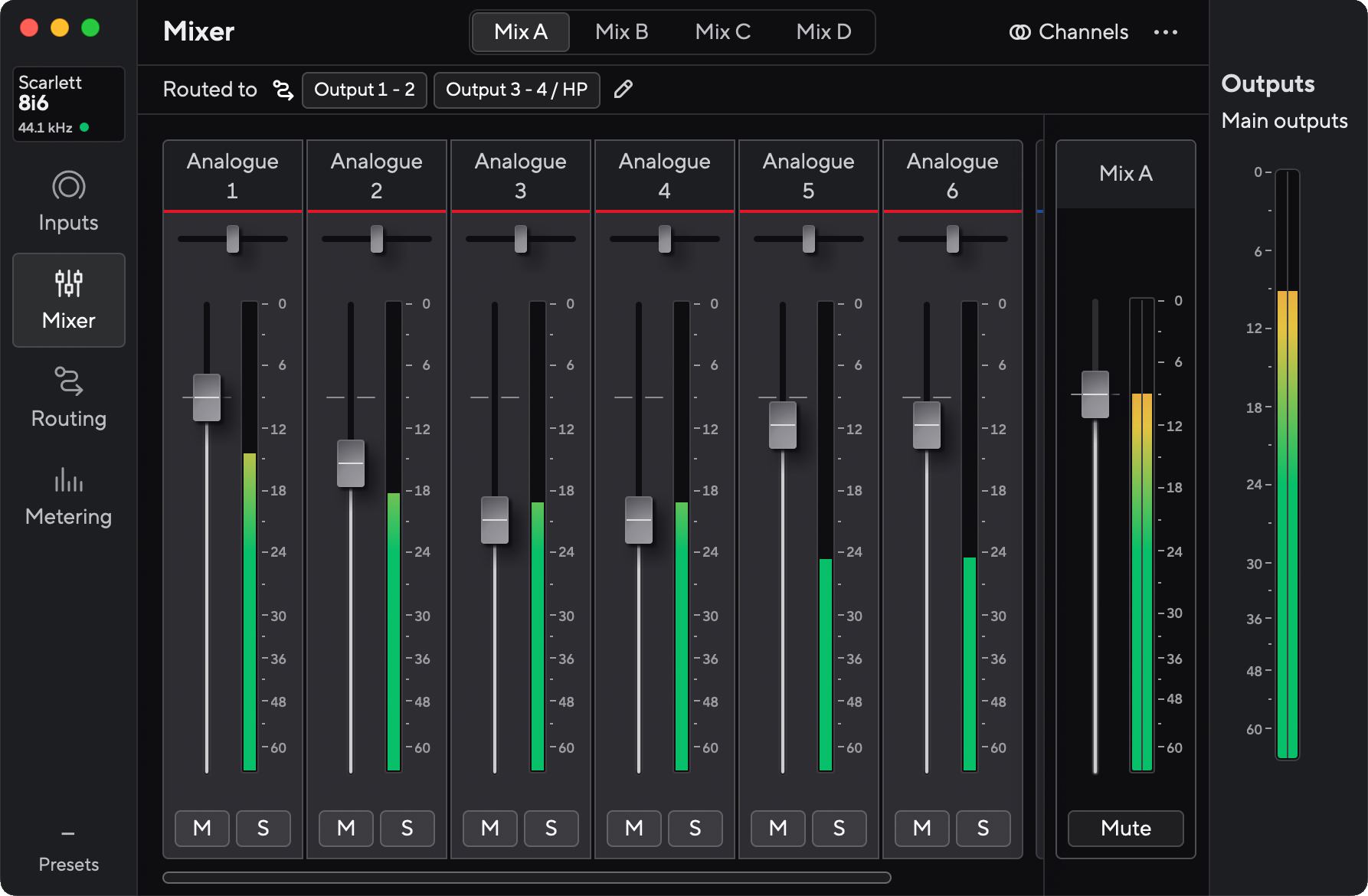The height and width of the screenshot is (896, 1368).
Task: Click the Output 3 - 4 / HP button
Action: (517, 90)
